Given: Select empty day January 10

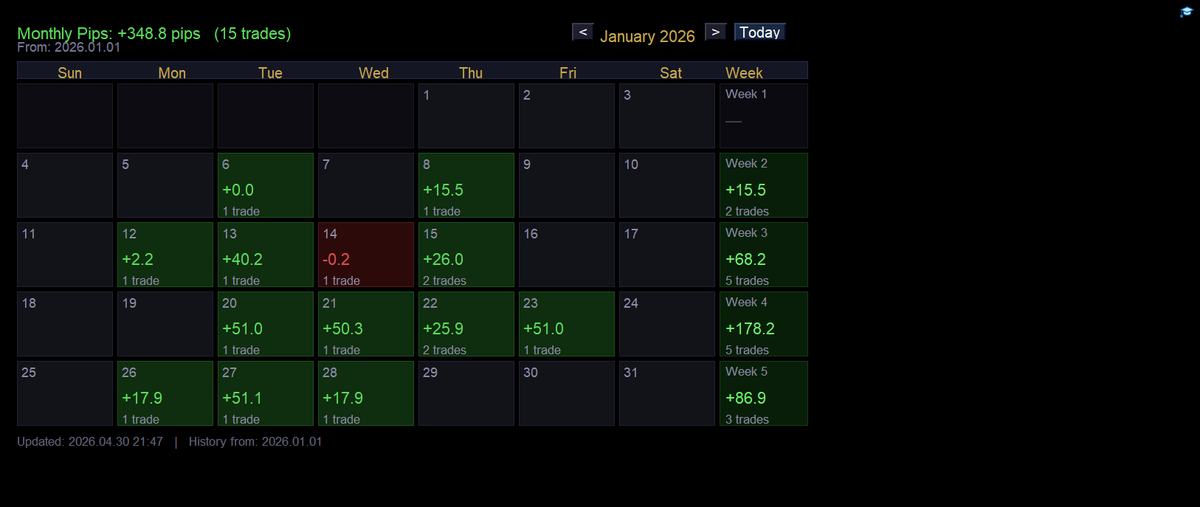Looking at the screenshot, I should (x=666, y=185).
